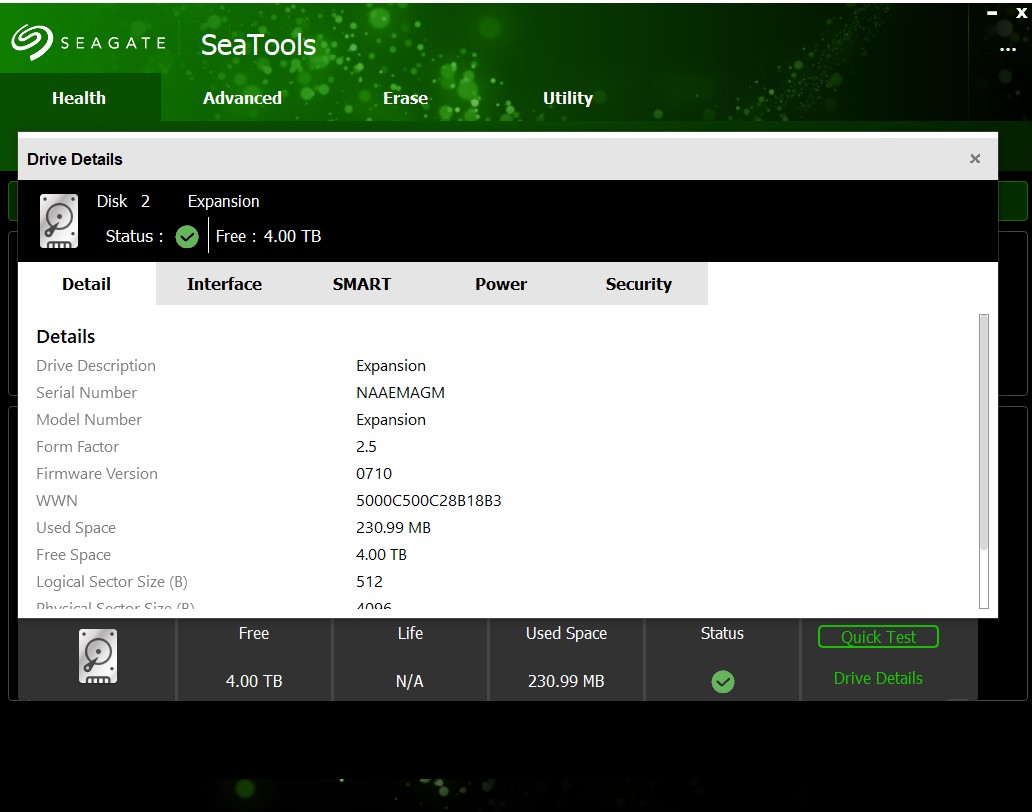Click the WWN value 5000C500C28B18B3

429,501
